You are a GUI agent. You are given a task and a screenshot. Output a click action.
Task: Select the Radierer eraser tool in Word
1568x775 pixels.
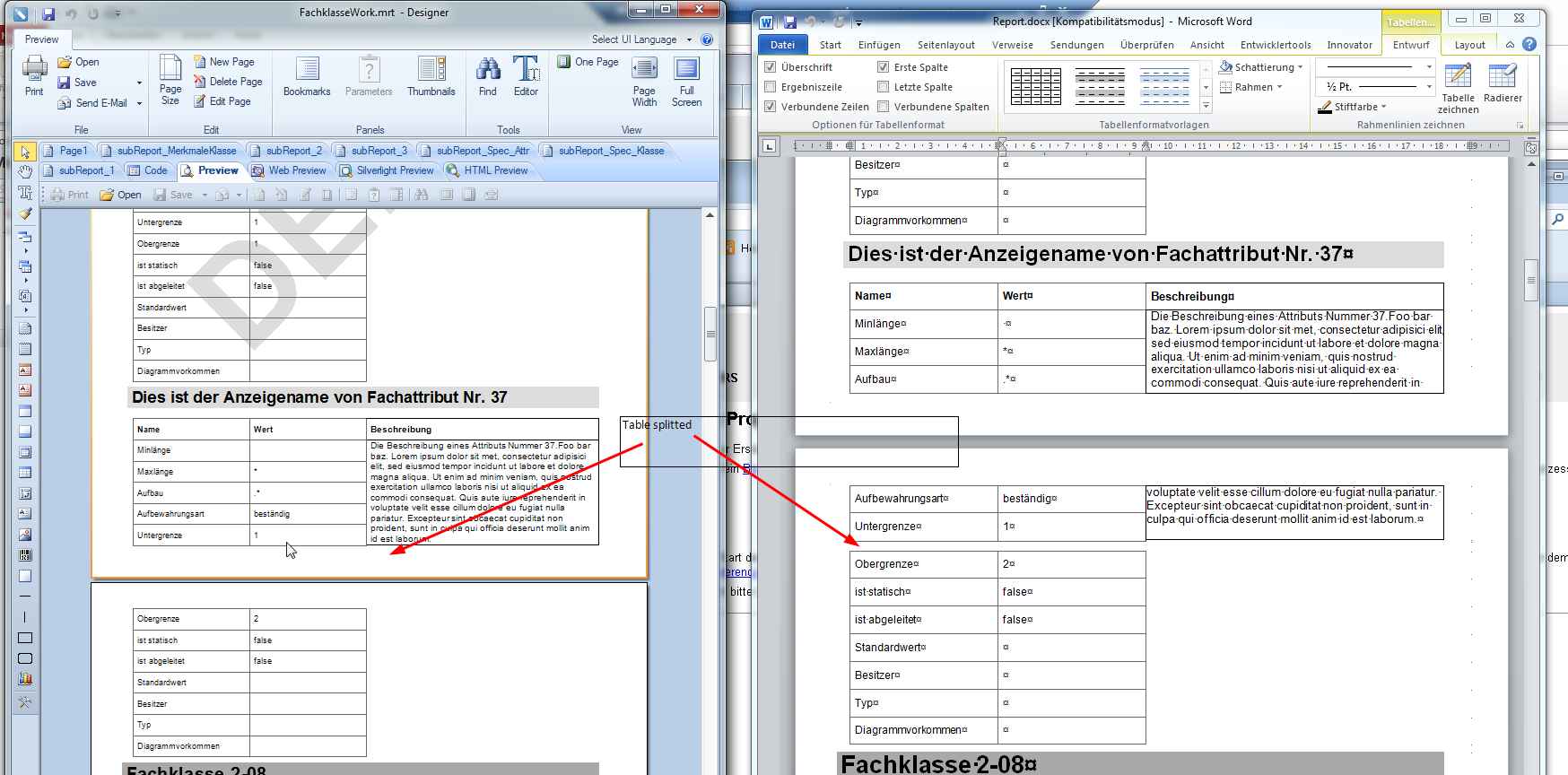(1503, 83)
